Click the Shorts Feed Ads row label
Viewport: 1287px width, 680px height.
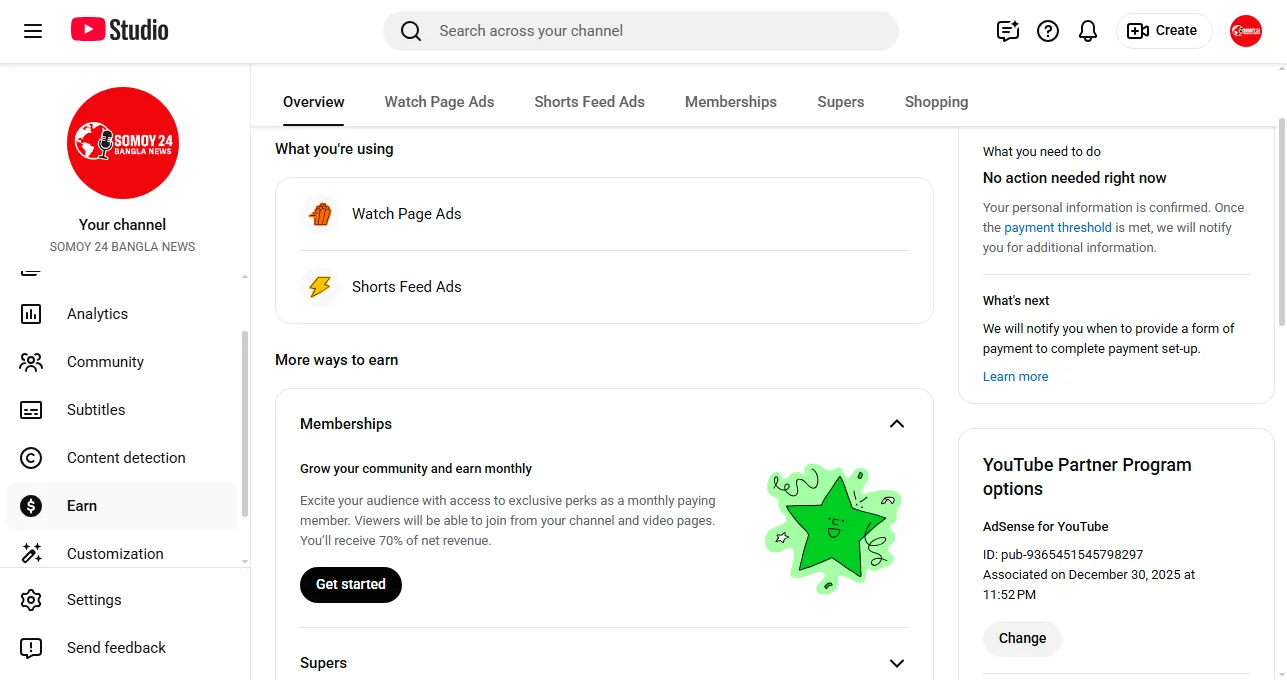point(407,287)
